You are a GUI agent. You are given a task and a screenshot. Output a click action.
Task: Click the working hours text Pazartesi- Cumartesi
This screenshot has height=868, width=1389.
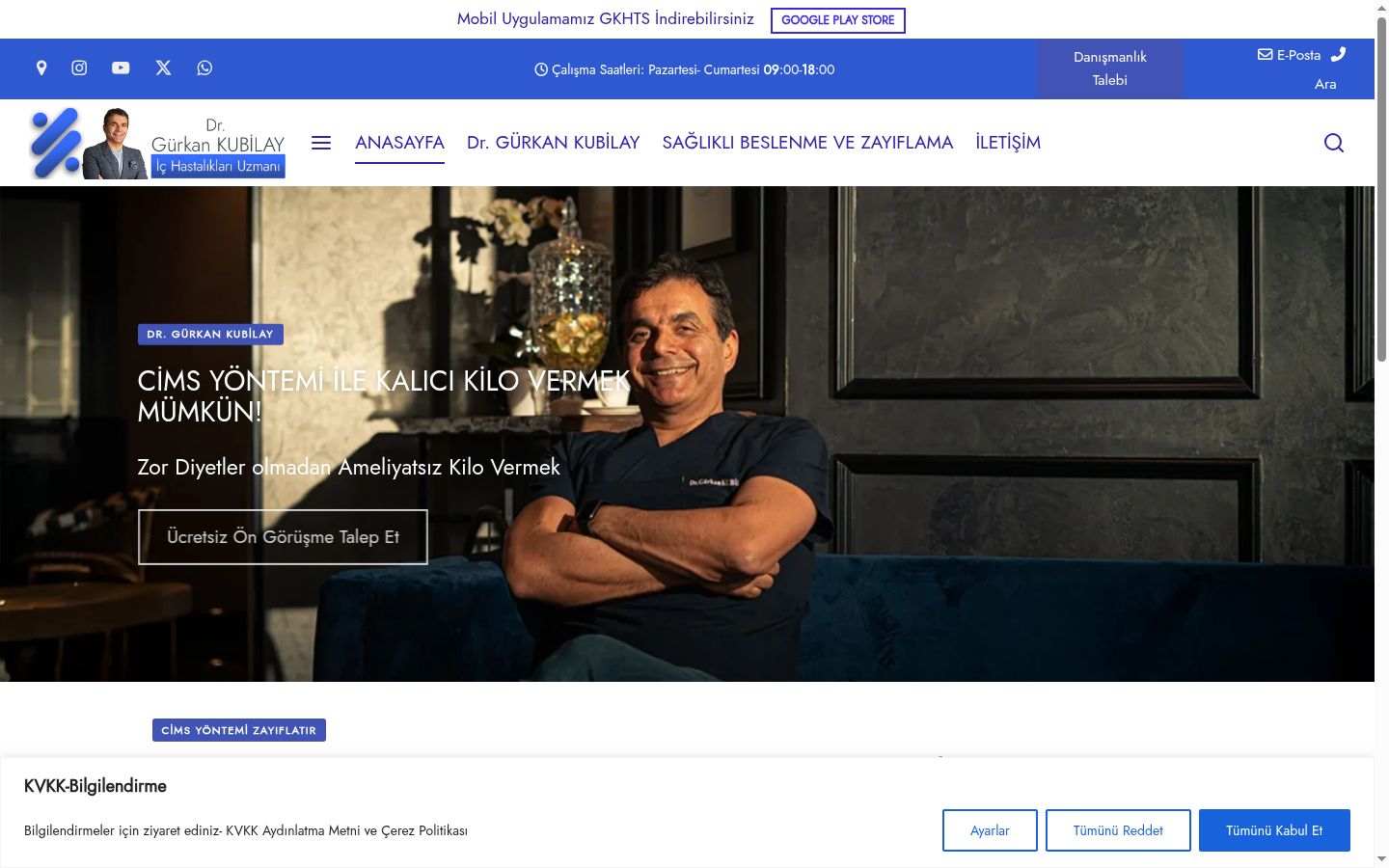click(703, 69)
